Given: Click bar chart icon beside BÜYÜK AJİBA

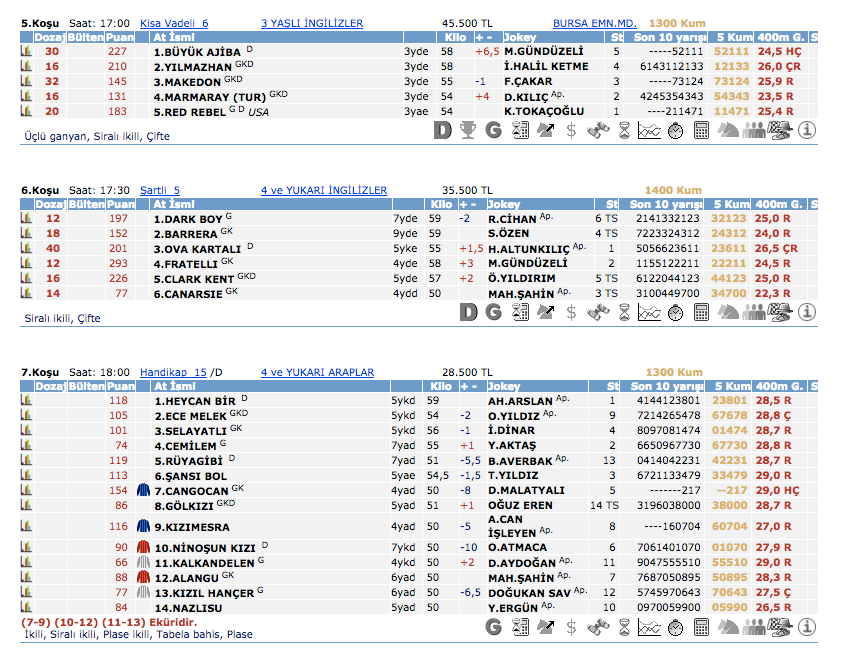Looking at the screenshot, I should [27, 51].
